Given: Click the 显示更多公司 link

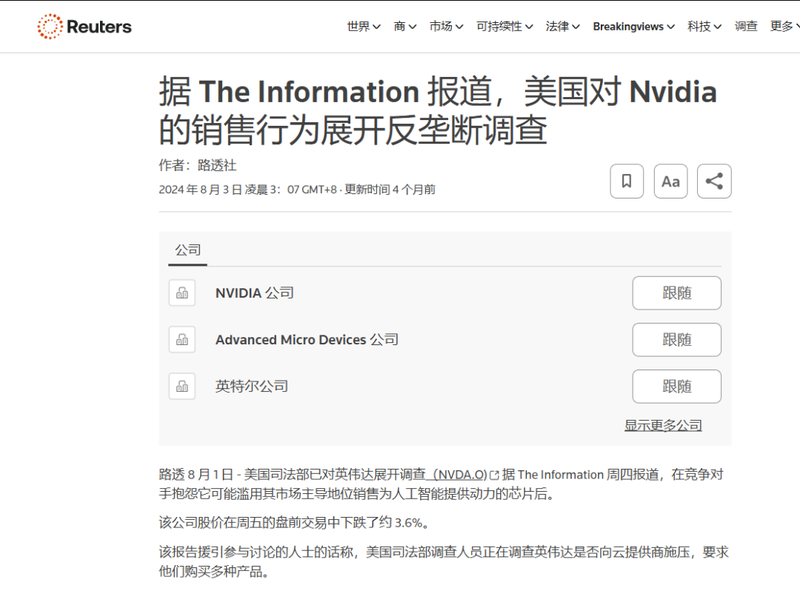Looking at the screenshot, I should click(x=663, y=425).
